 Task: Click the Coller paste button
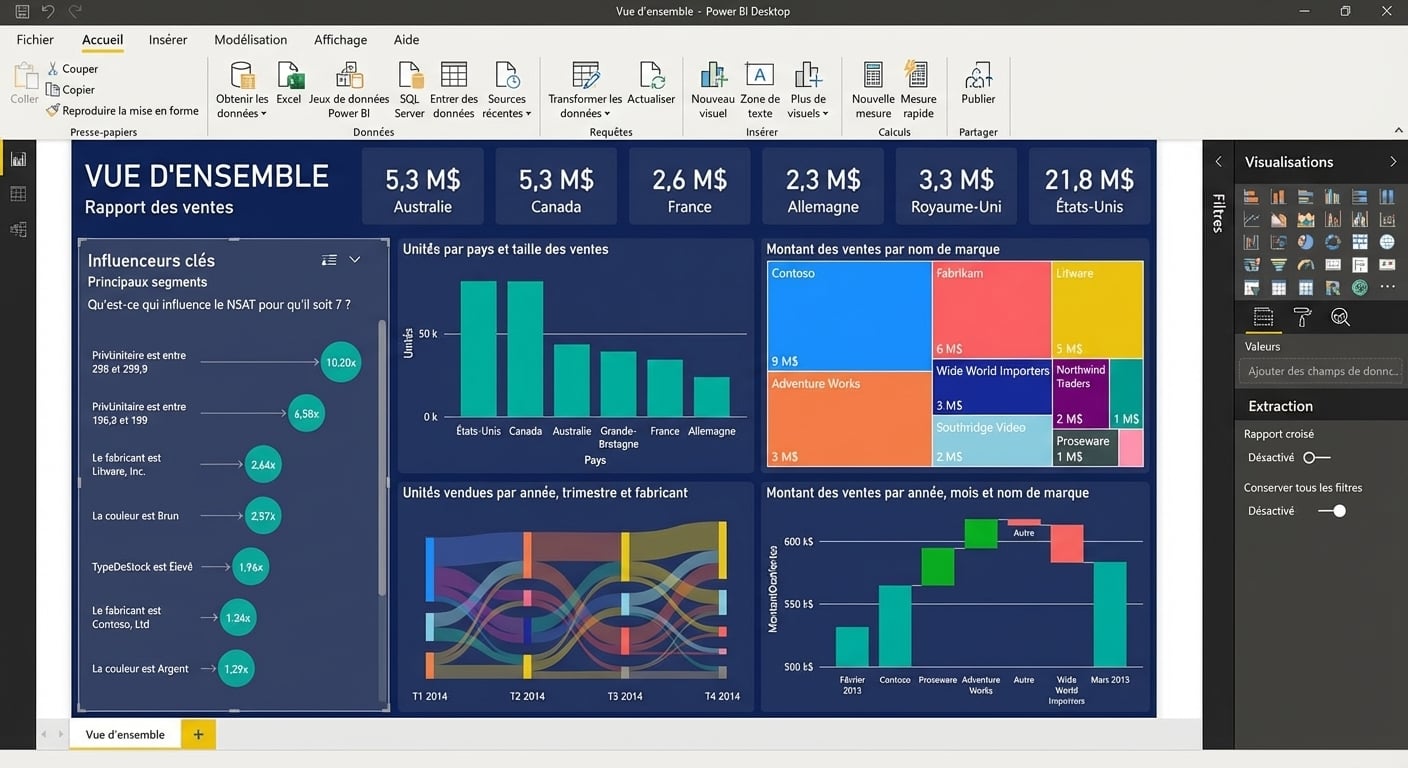pyautogui.click(x=24, y=83)
